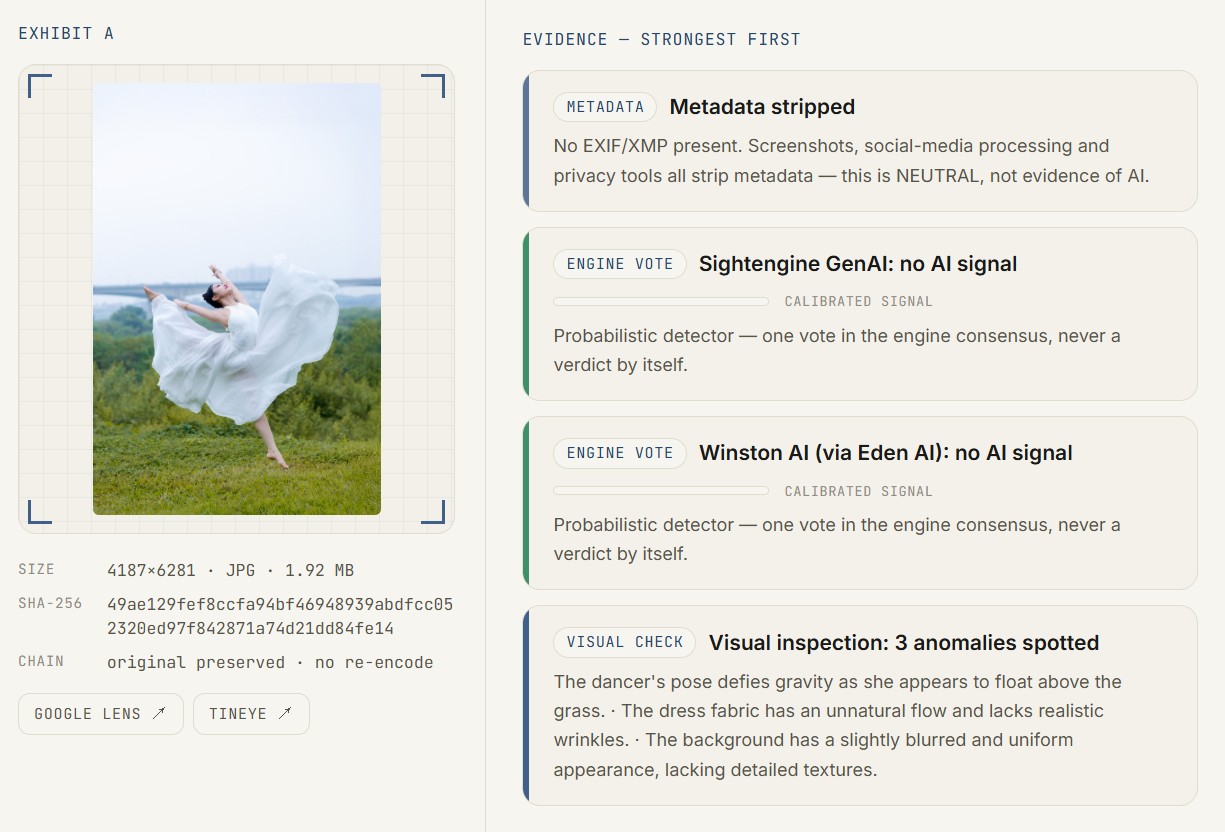Click the Sightengine ENGINE VOTE badge
Viewport: 1225px width, 832px height.
pos(620,264)
